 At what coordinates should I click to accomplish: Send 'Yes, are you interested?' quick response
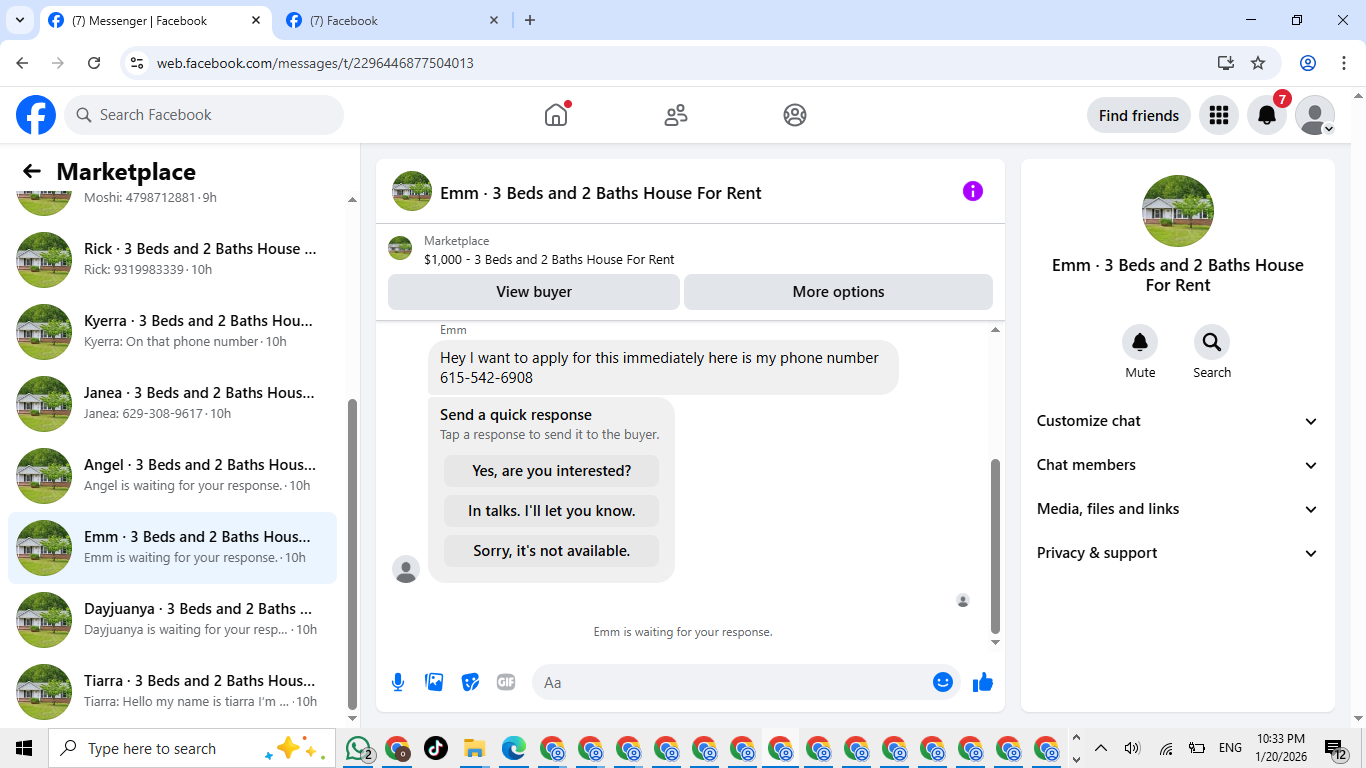click(552, 470)
